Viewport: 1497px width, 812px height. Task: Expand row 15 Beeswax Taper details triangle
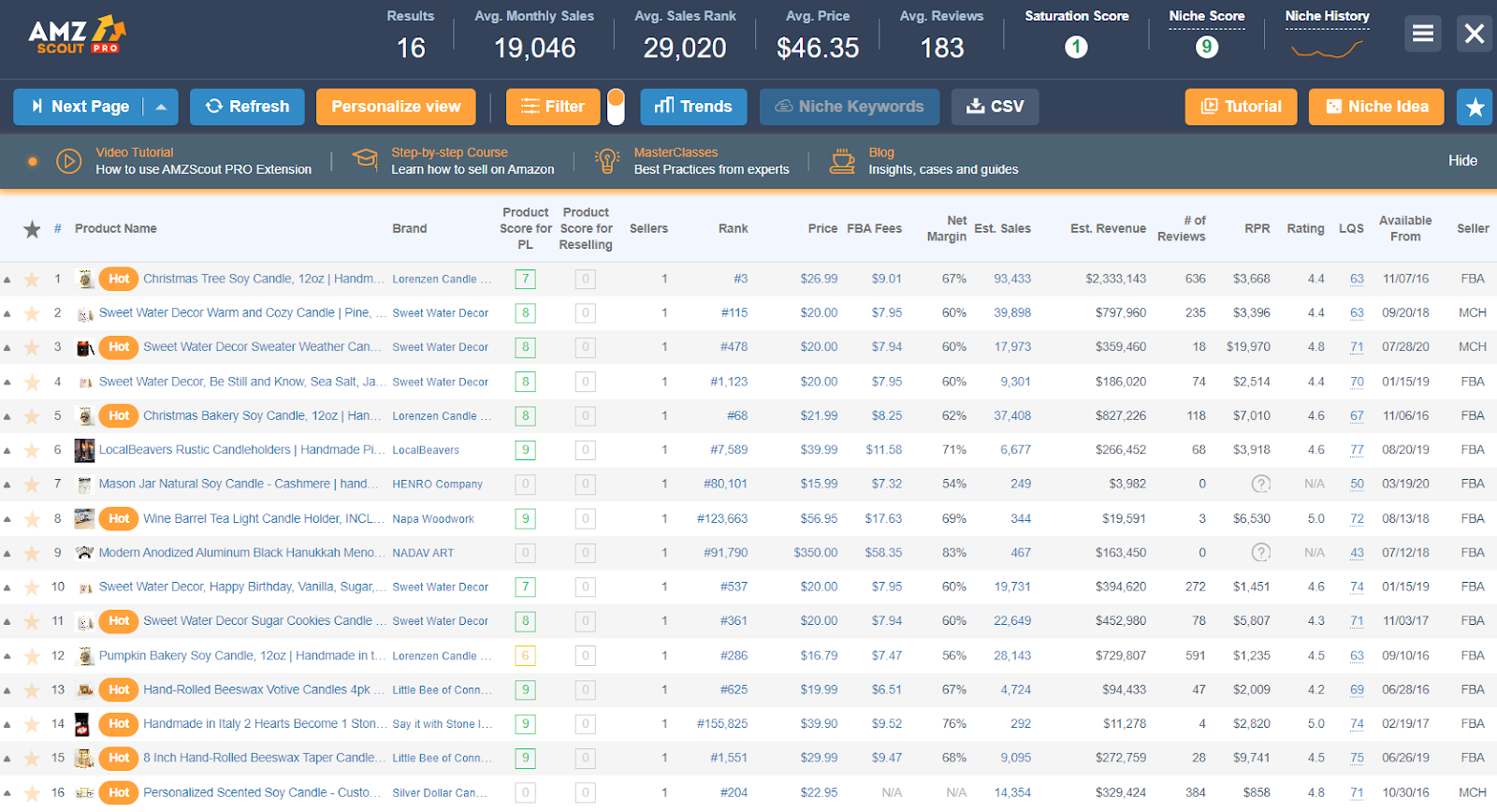click(x=7, y=759)
